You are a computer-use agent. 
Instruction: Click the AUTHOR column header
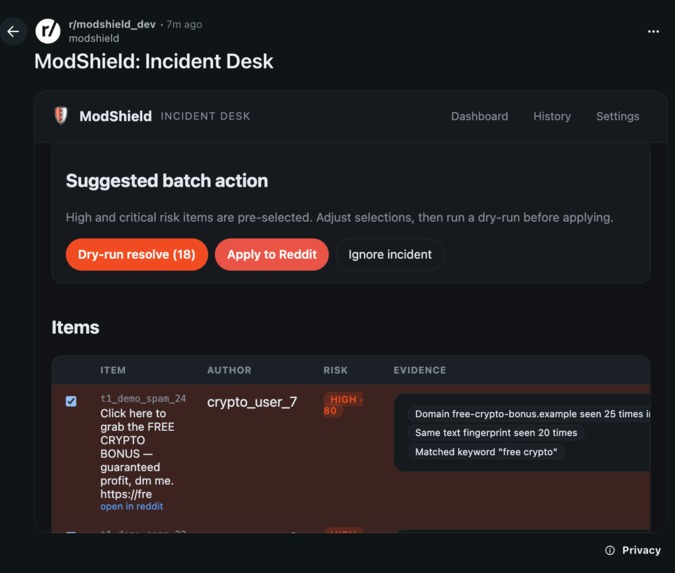click(229, 370)
